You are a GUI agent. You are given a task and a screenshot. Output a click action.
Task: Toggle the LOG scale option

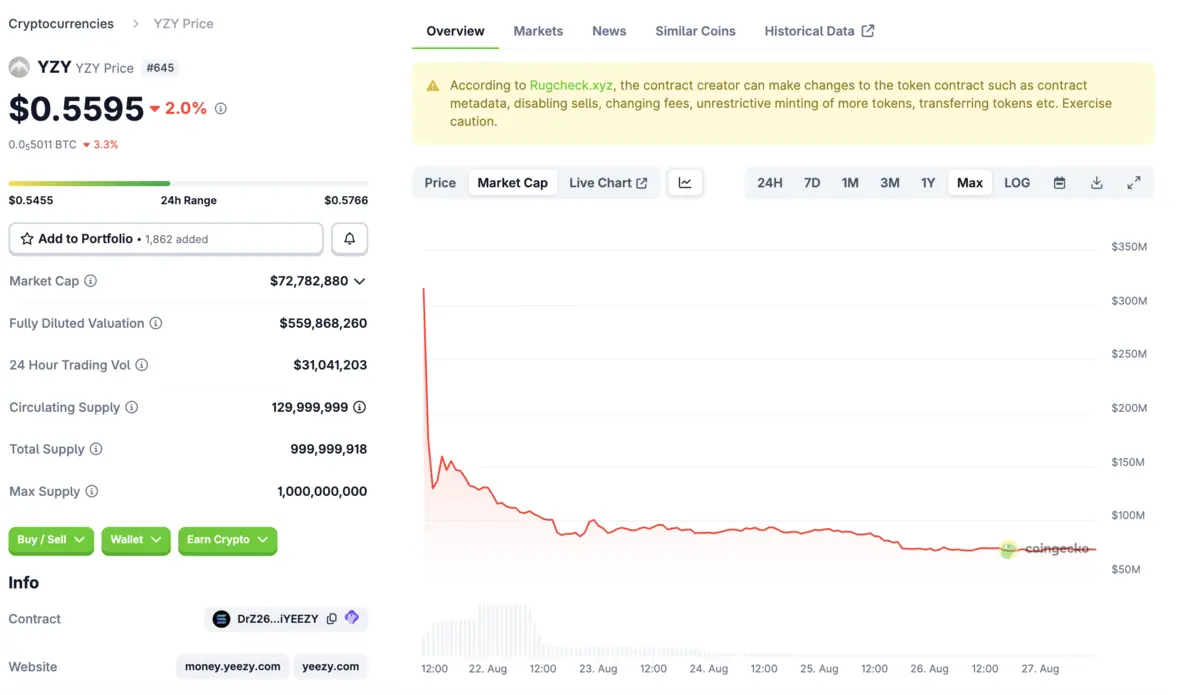pyautogui.click(x=1017, y=183)
